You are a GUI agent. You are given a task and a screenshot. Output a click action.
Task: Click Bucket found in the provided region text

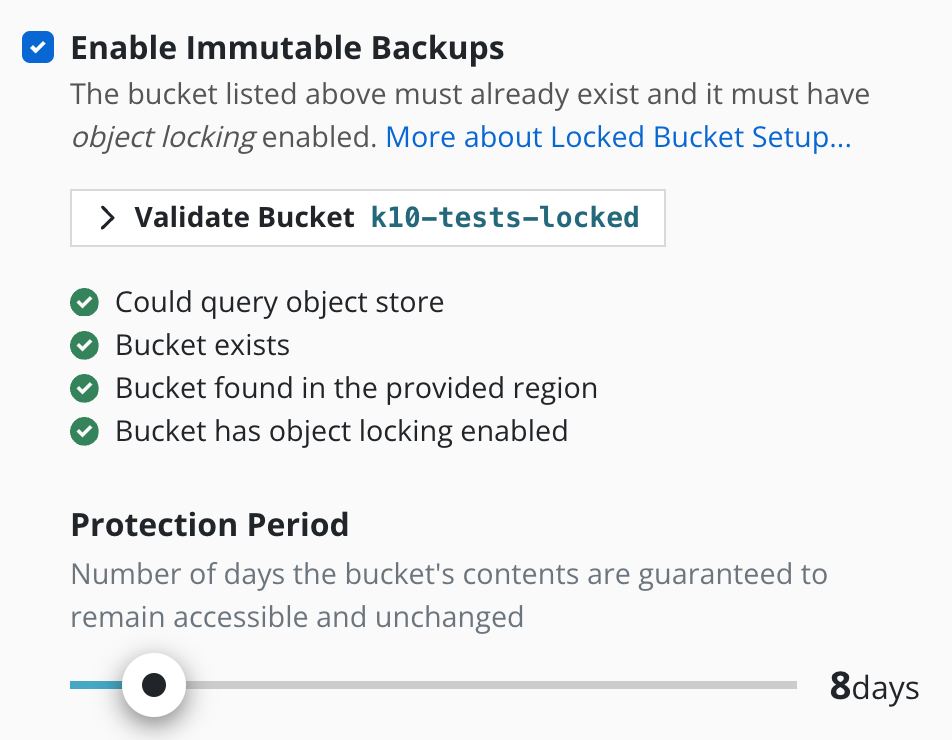tap(356, 389)
